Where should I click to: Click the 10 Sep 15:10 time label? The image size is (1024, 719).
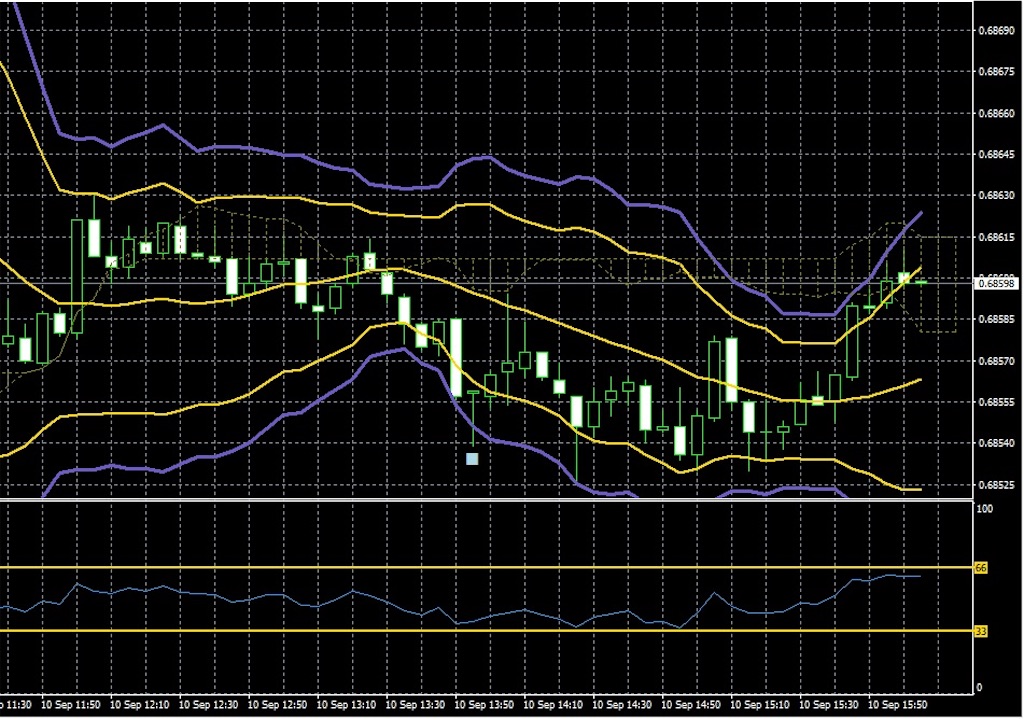(x=760, y=705)
